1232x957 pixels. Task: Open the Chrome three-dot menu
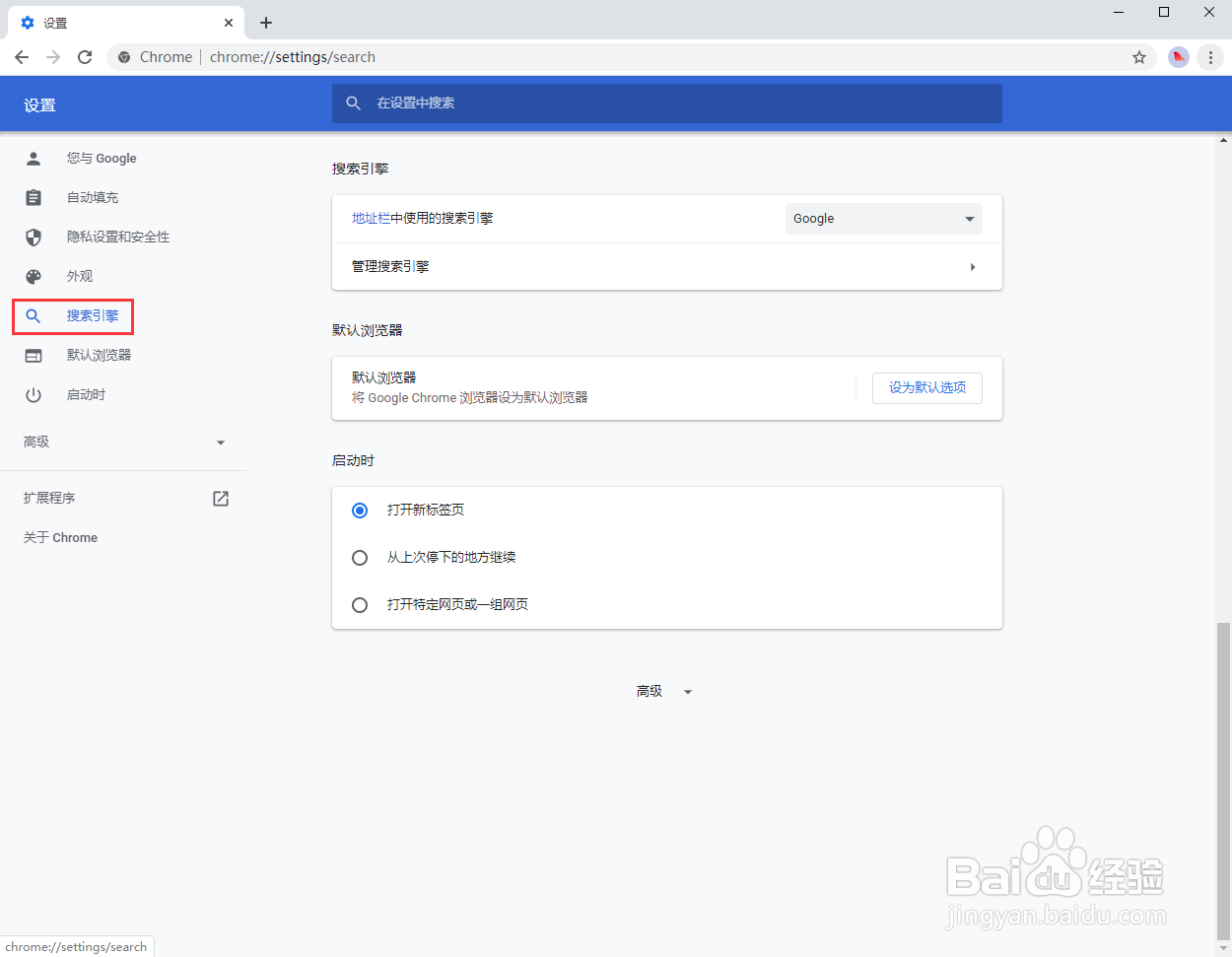1210,57
